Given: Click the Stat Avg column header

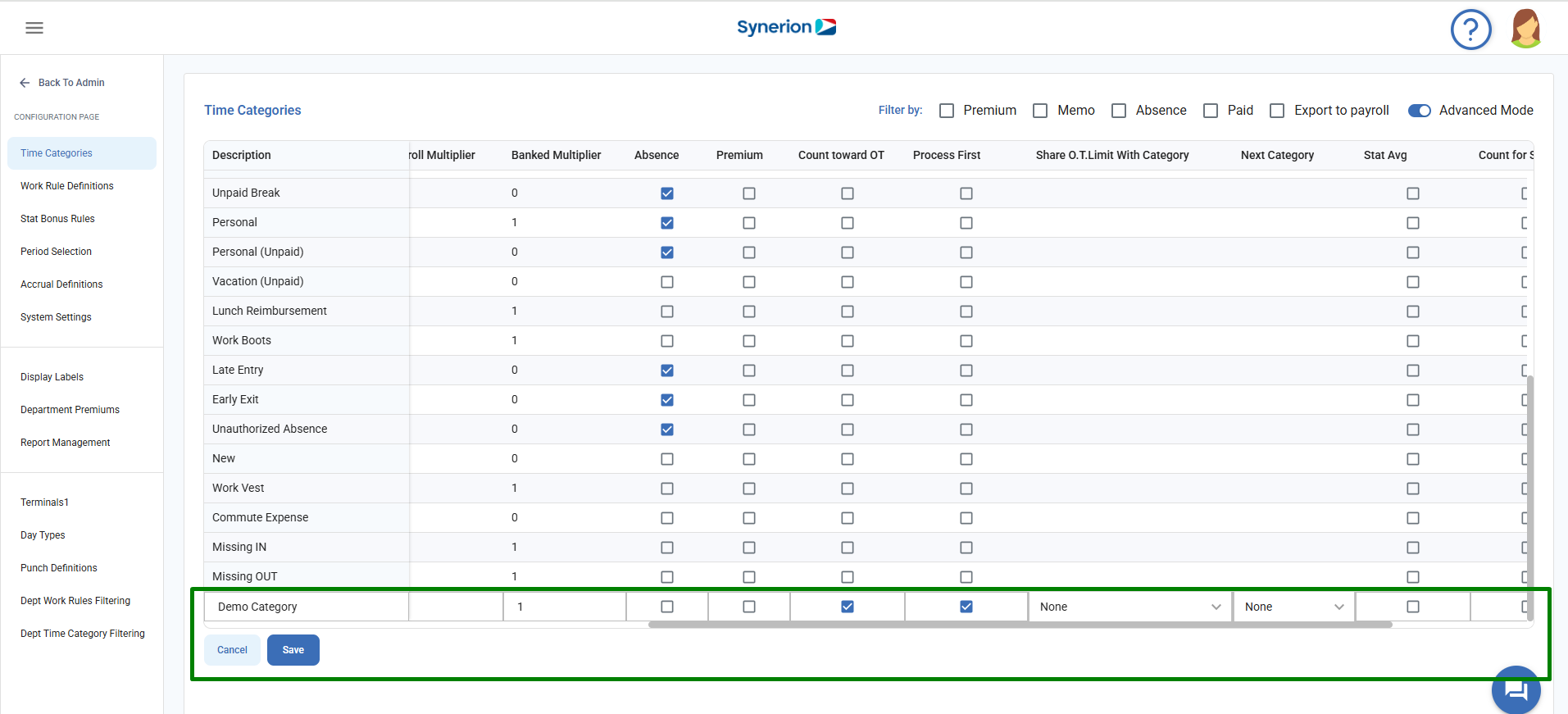Looking at the screenshot, I should coord(1385,155).
